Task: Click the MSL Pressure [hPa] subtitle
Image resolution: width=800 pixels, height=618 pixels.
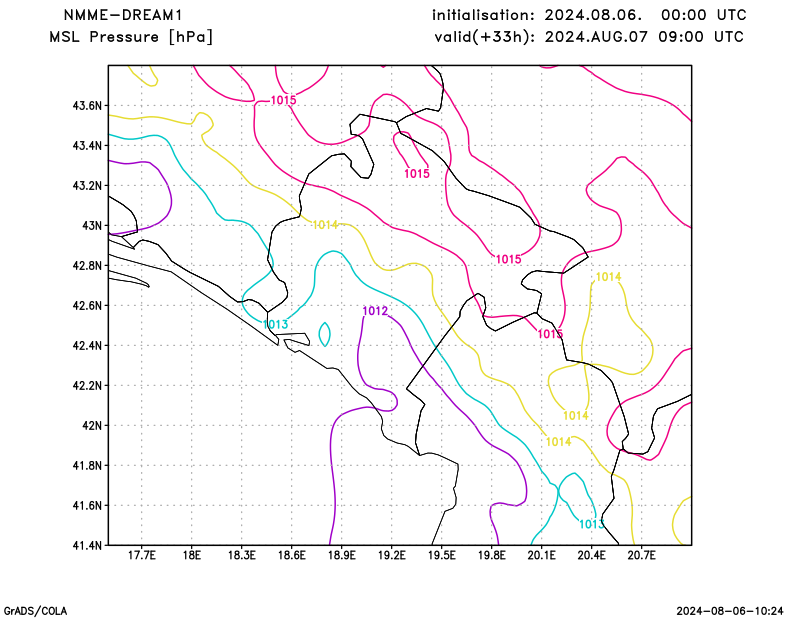Action: click(131, 37)
